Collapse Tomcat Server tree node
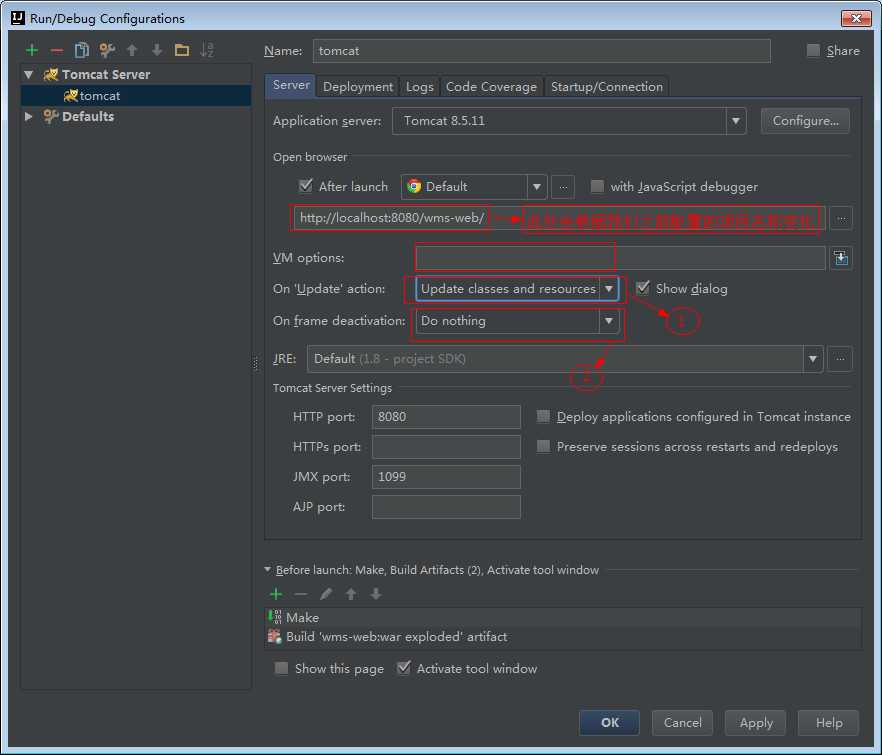The image size is (882, 755). pyautogui.click(x=29, y=74)
